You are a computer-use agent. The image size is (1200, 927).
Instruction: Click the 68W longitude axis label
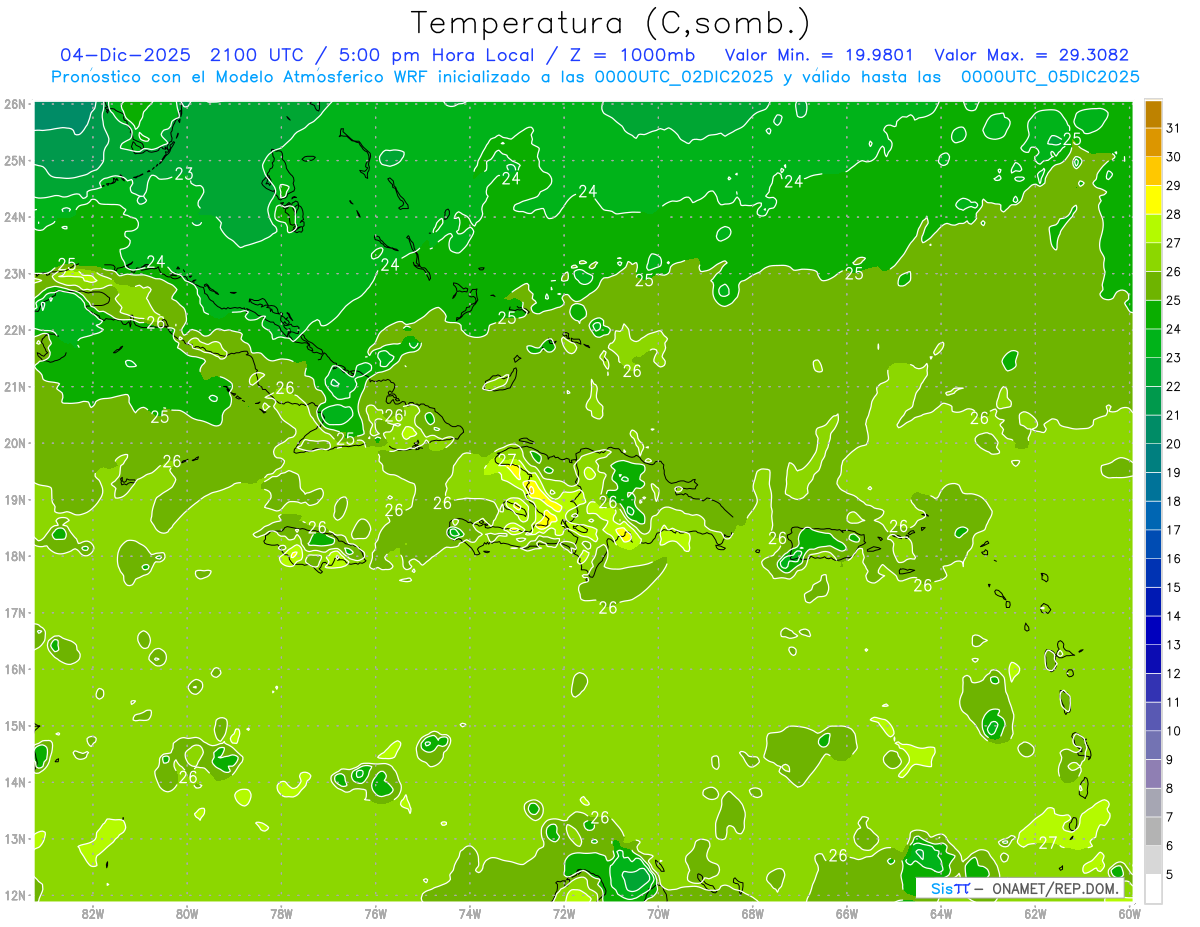(752, 912)
